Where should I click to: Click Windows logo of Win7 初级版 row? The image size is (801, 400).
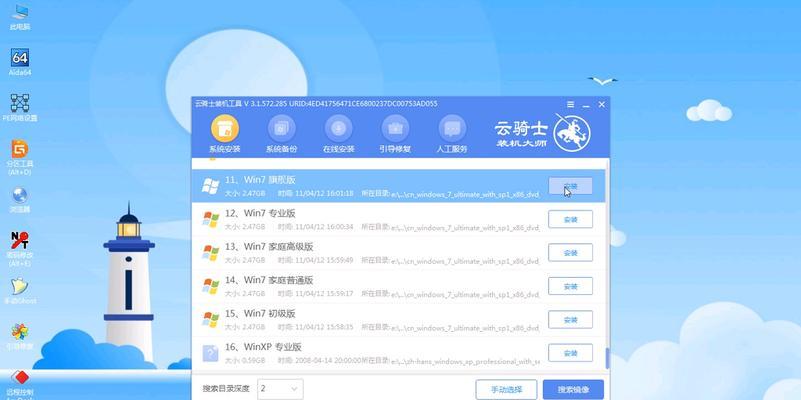tap(210, 320)
